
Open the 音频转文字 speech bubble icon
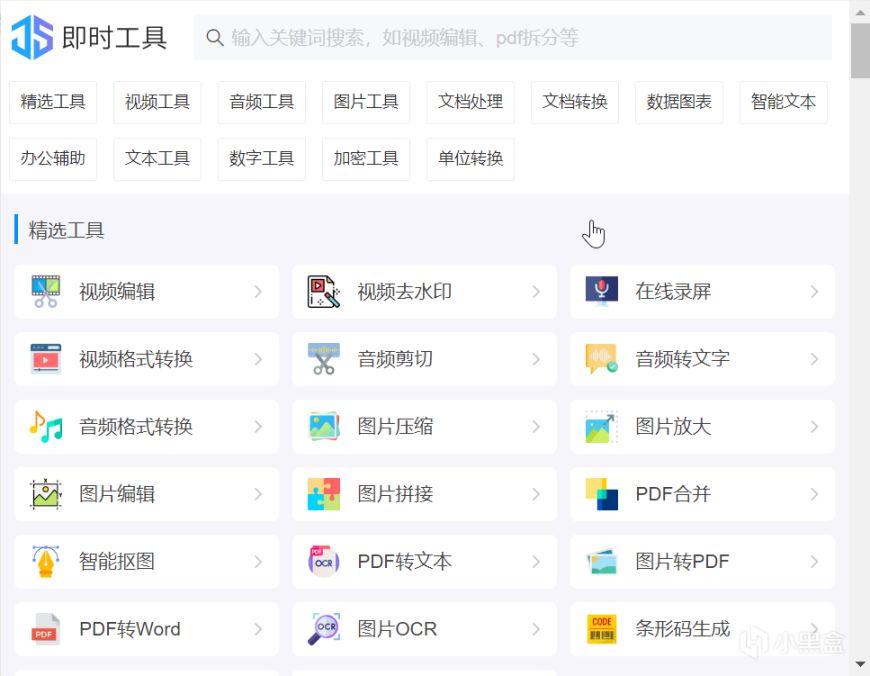click(x=601, y=359)
